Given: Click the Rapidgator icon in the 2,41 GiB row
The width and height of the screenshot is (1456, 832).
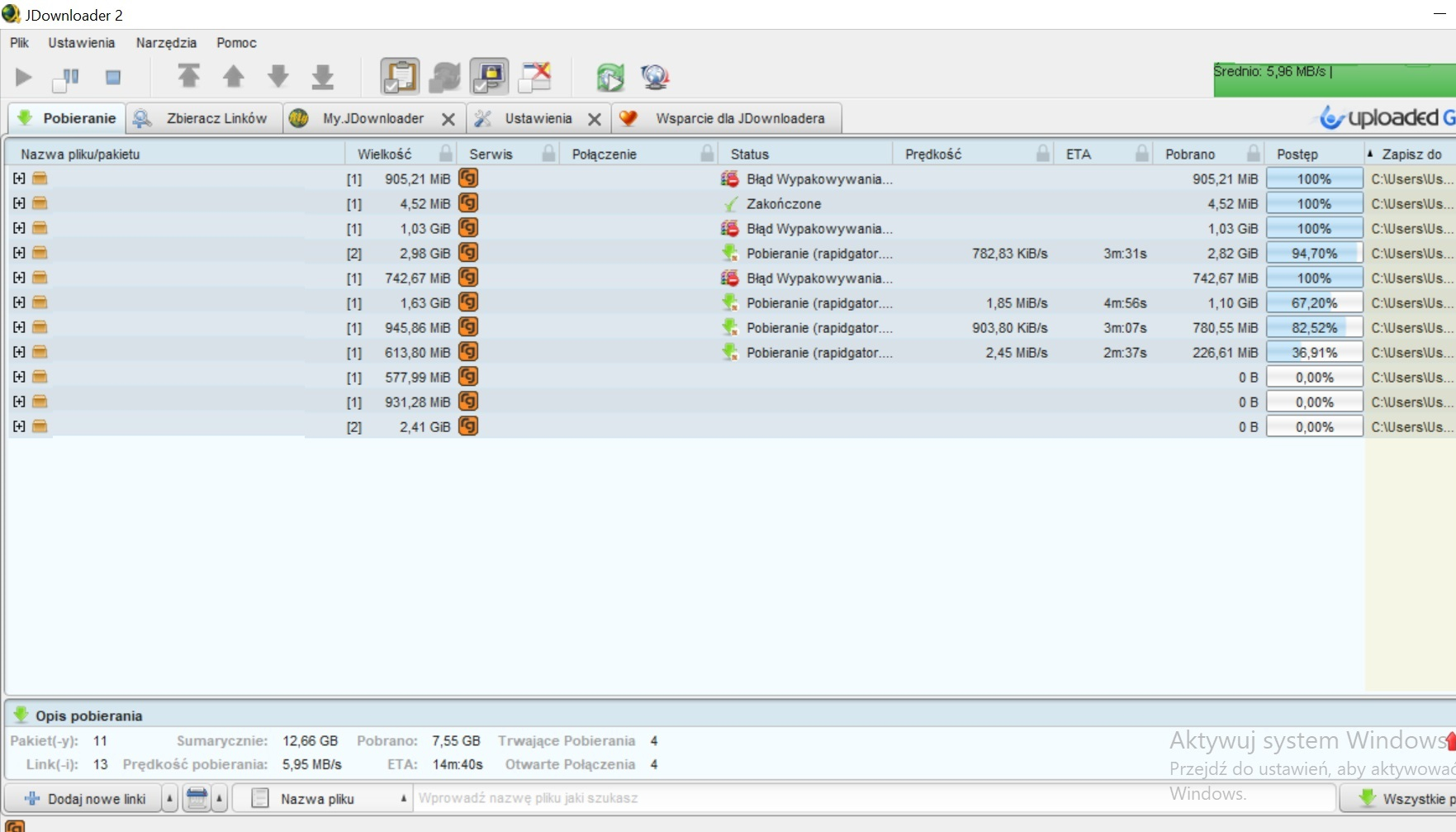Looking at the screenshot, I should pos(468,426).
